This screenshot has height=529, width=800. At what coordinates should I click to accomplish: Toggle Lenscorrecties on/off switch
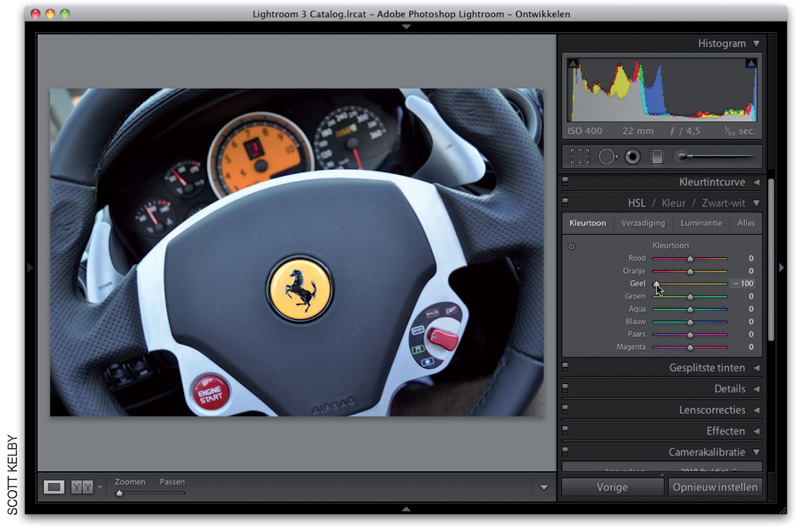click(565, 409)
